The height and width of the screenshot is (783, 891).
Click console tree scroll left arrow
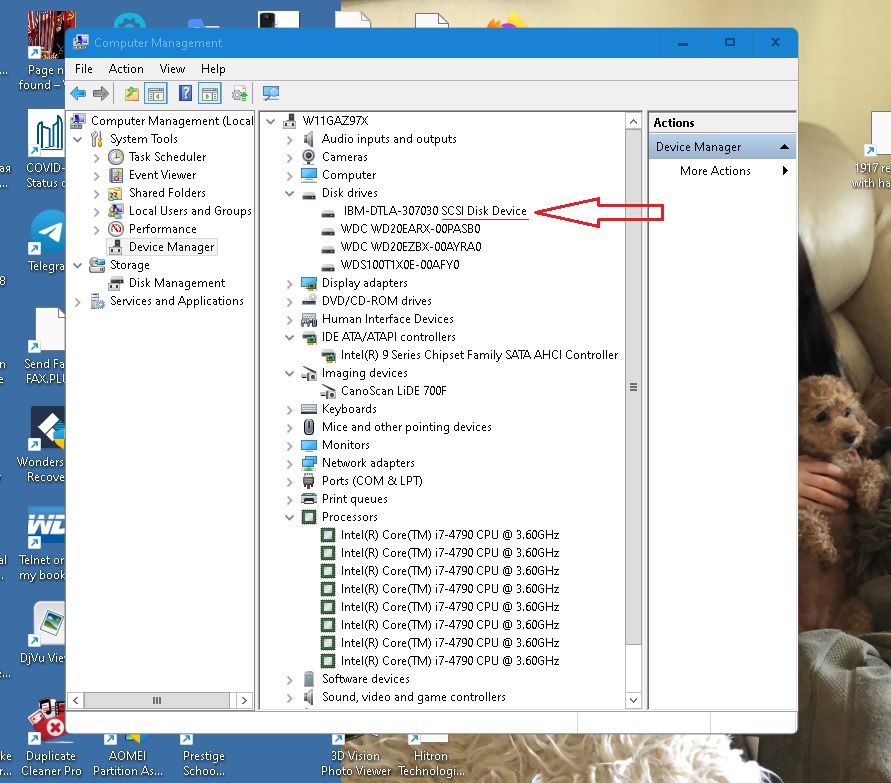click(x=76, y=701)
